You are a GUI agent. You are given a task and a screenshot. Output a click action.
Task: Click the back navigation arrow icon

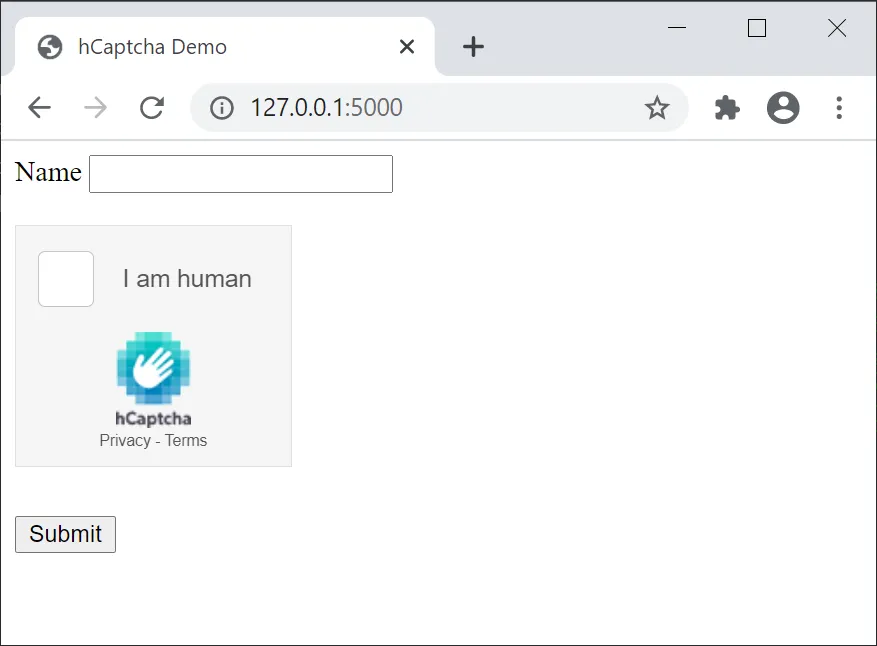point(39,107)
